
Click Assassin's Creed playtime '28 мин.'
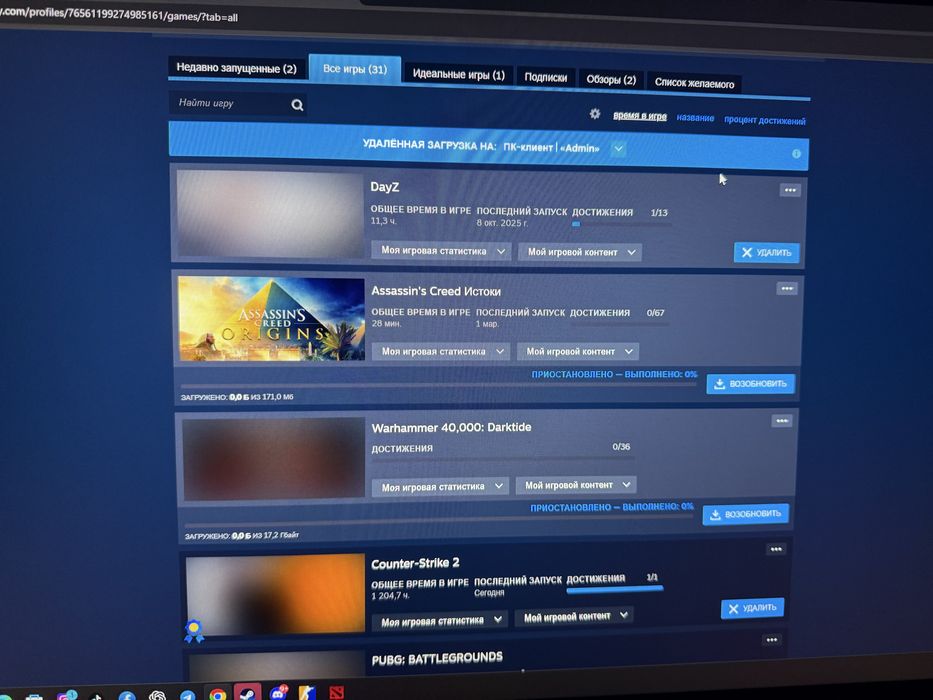point(387,323)
